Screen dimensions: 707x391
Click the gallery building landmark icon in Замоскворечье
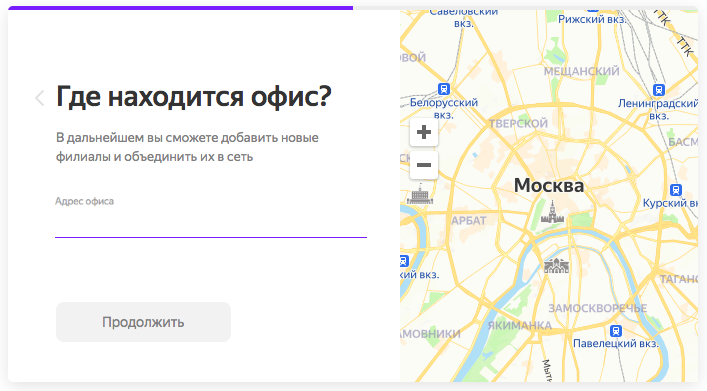[x=556, y=266]
